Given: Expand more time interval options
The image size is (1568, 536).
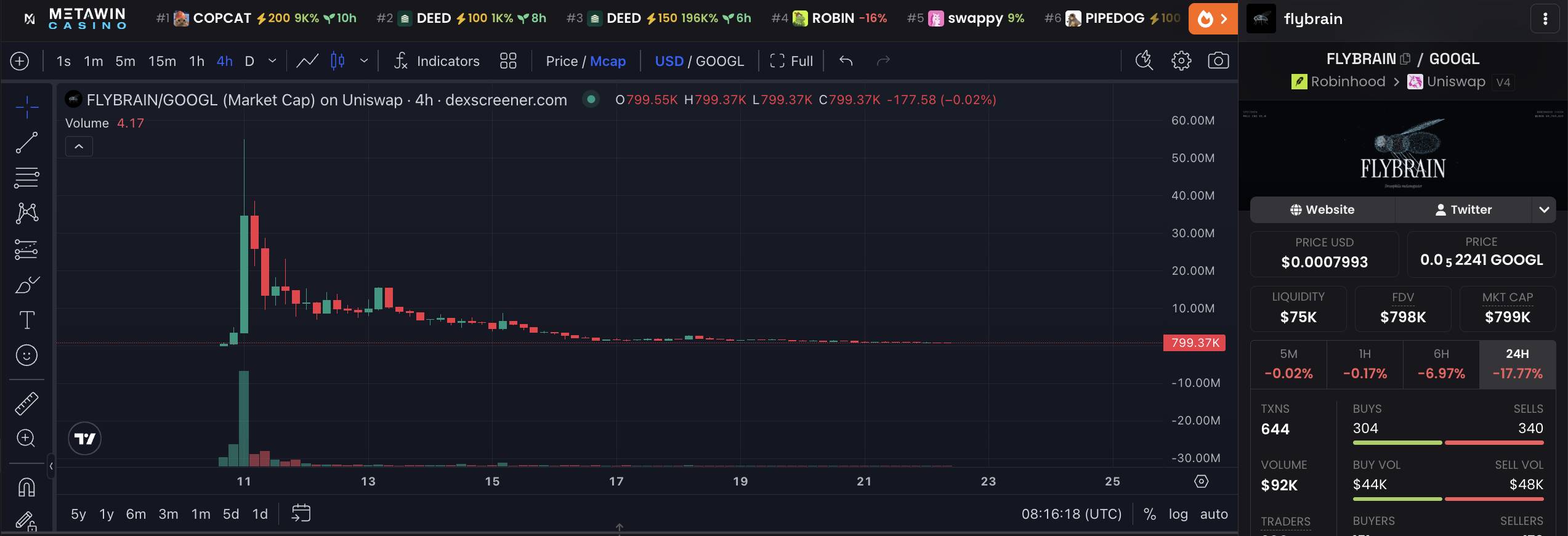Looking at the screenshot, I should coord(272,61).
